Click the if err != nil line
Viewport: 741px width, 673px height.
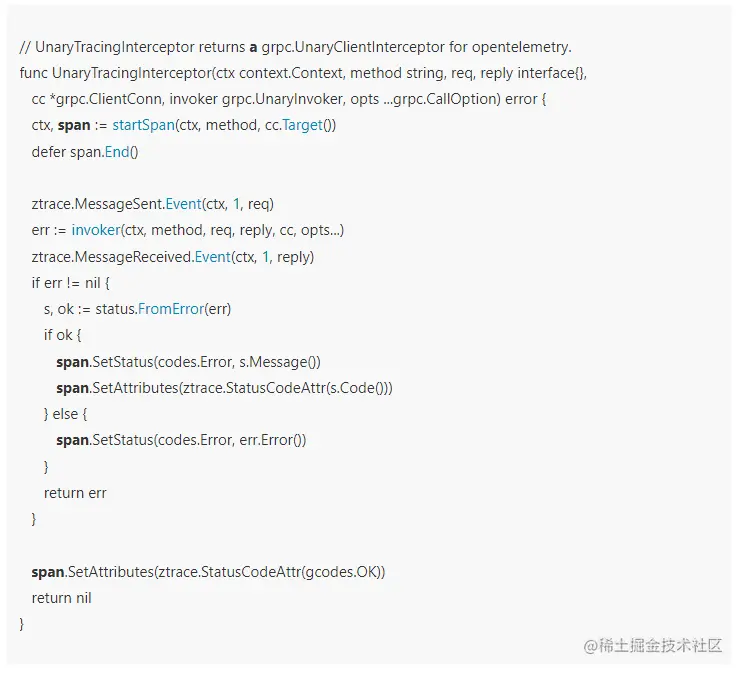tap(70, 283)
